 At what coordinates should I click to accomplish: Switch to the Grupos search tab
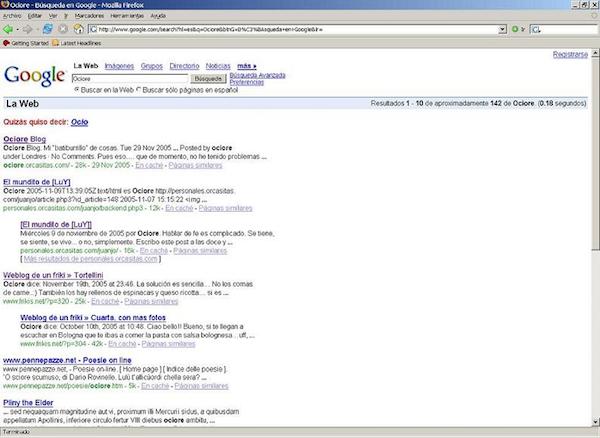click(x=152, y=66)
